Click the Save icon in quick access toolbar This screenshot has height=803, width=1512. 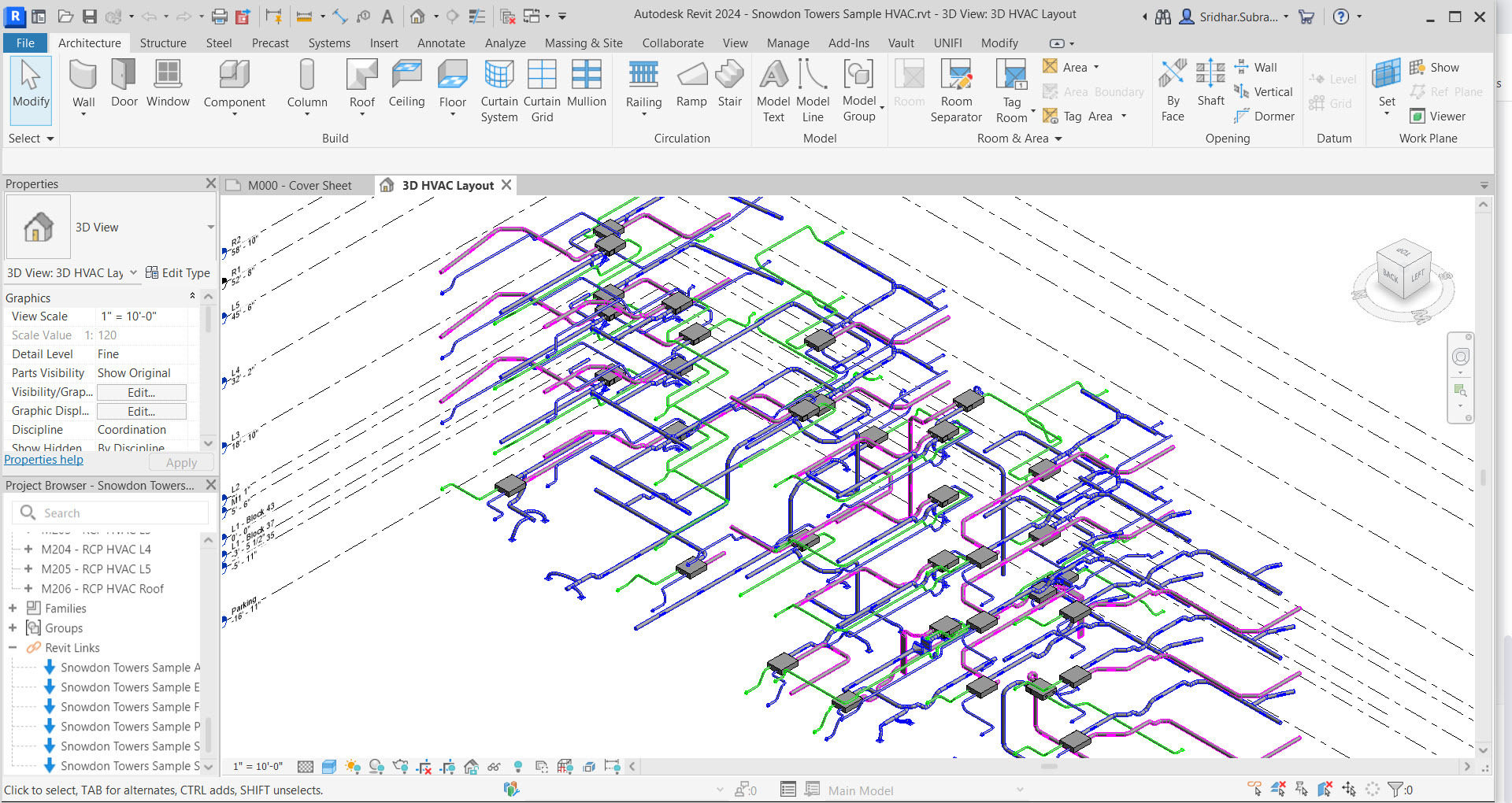(x=90, y=16)
